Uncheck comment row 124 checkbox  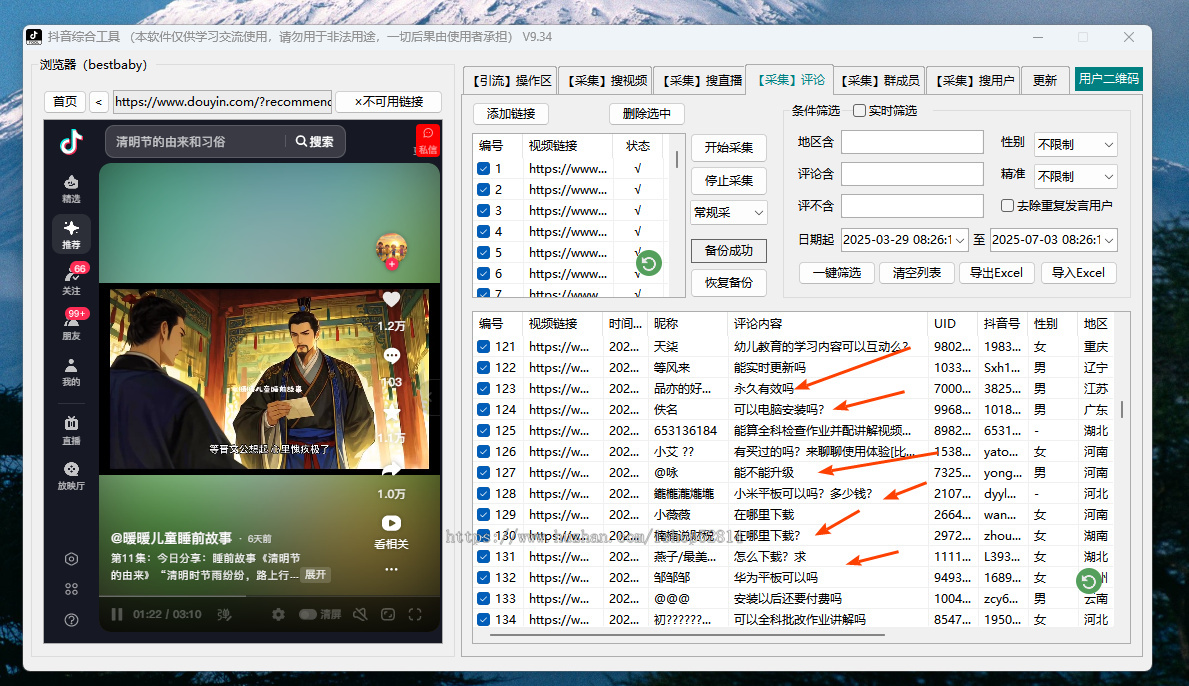(483, 409)
